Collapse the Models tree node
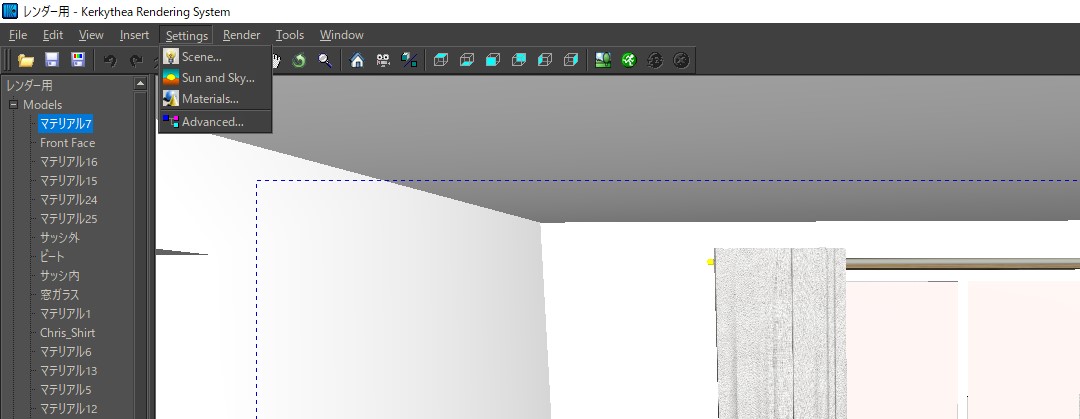This screenshot has width=1080, height=419. 14,105
